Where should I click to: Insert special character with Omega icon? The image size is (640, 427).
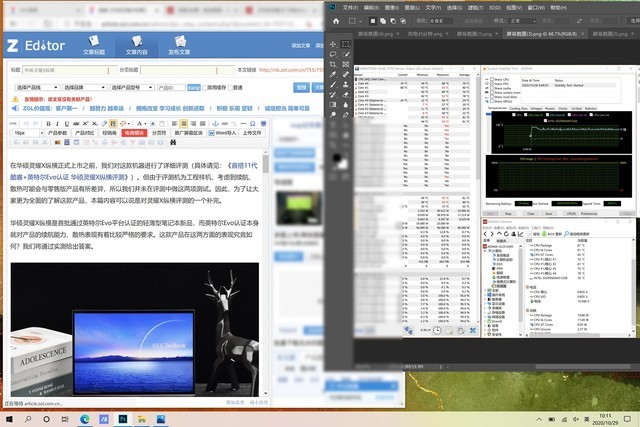click(x=253, y=124)
